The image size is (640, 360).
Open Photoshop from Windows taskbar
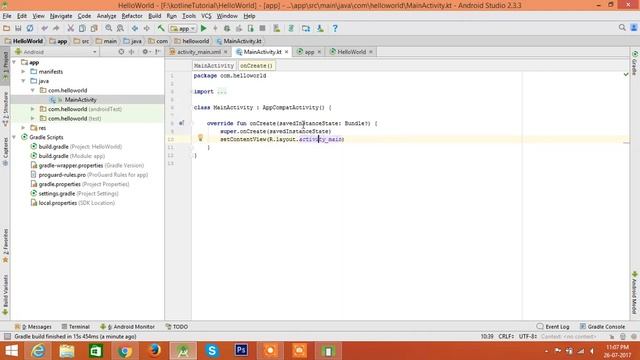coord(241,351)
